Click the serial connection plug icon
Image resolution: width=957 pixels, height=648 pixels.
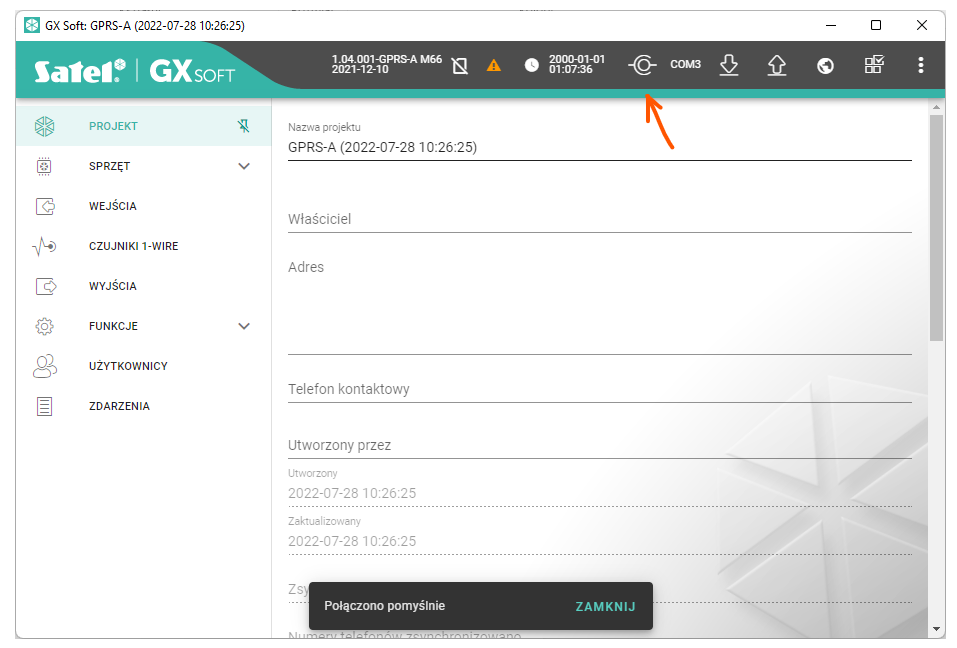click(x=642, y=66)
